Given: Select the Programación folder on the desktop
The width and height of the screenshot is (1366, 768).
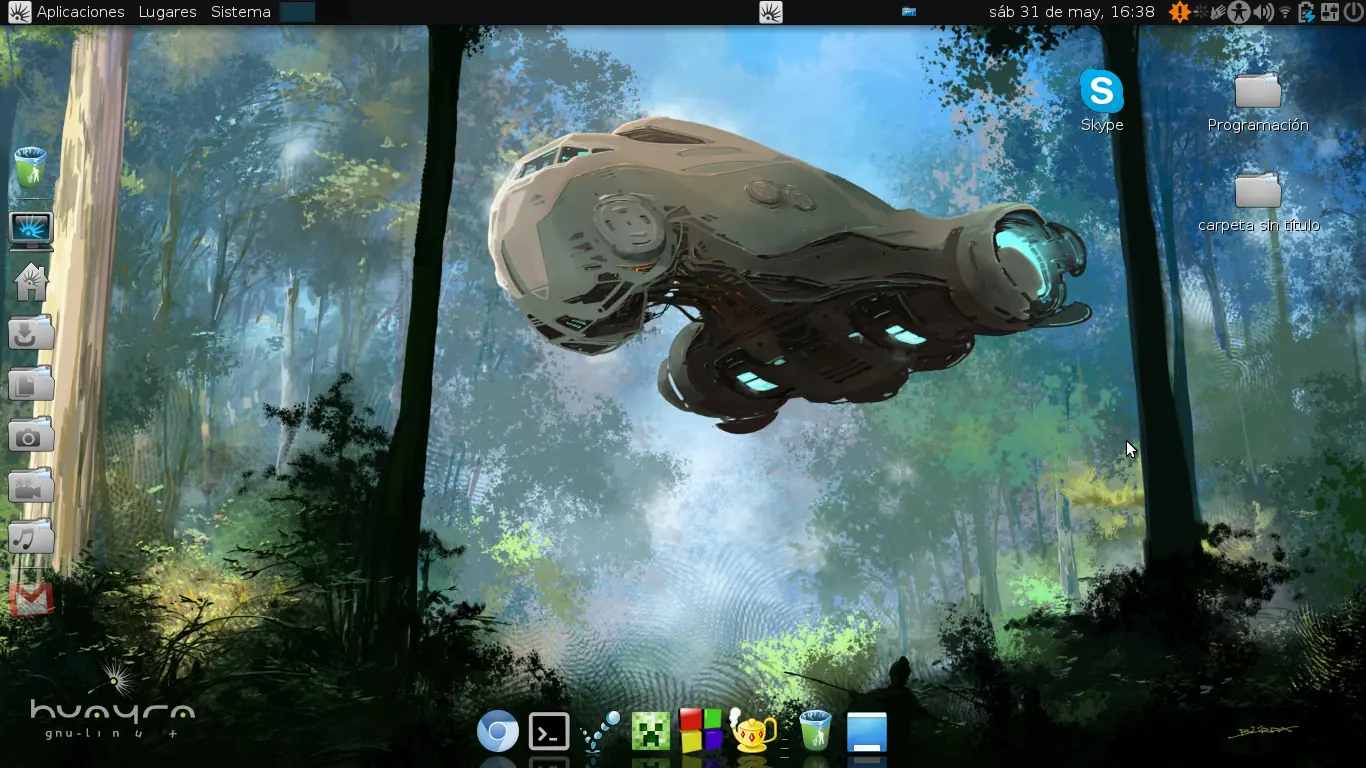Looking at the screenshot, I should click(x=1258, y=101).
